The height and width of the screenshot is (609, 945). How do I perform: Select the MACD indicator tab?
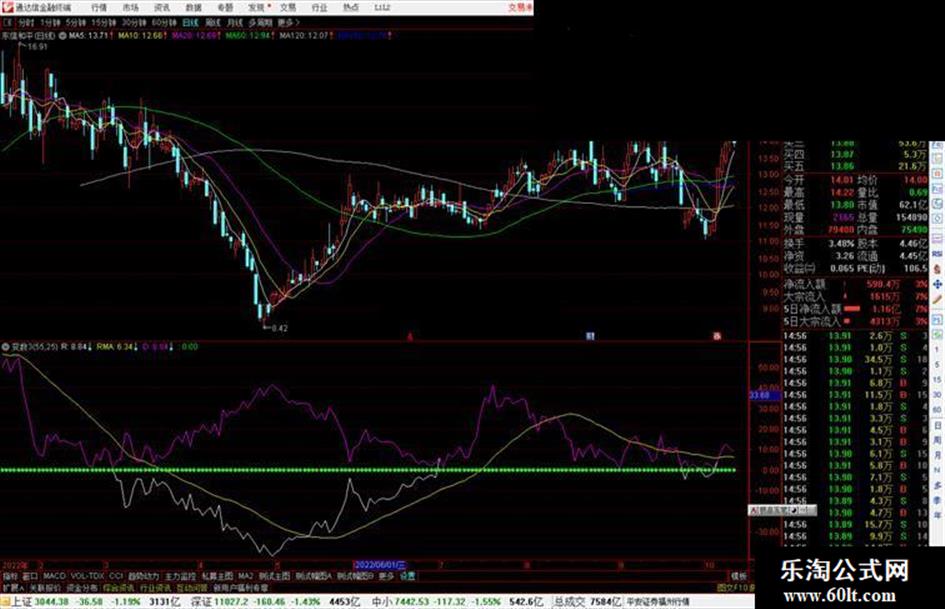(54, 576)
